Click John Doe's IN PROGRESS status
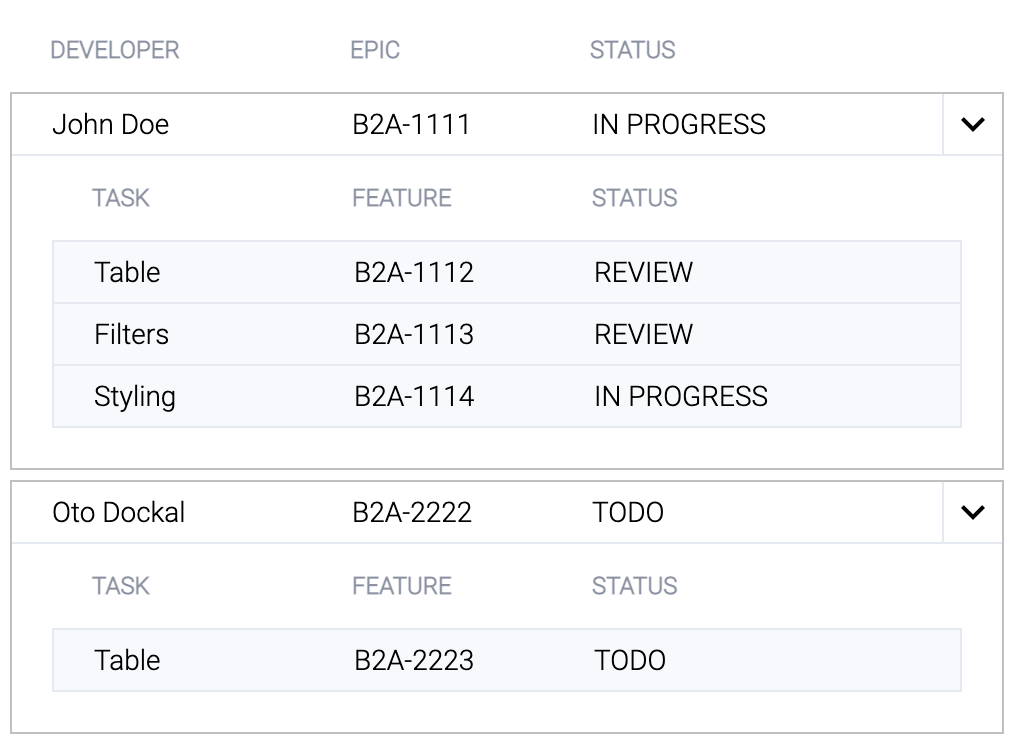 [679, 124]
